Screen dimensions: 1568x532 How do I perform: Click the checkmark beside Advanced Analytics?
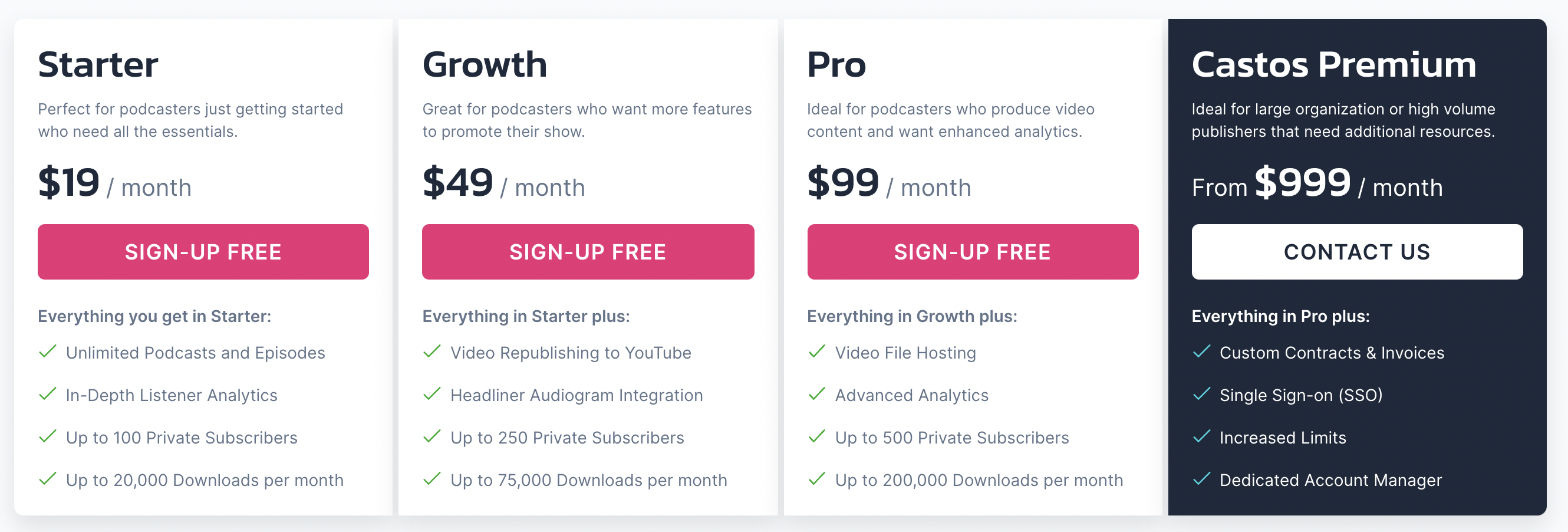(x=816, y=395)
